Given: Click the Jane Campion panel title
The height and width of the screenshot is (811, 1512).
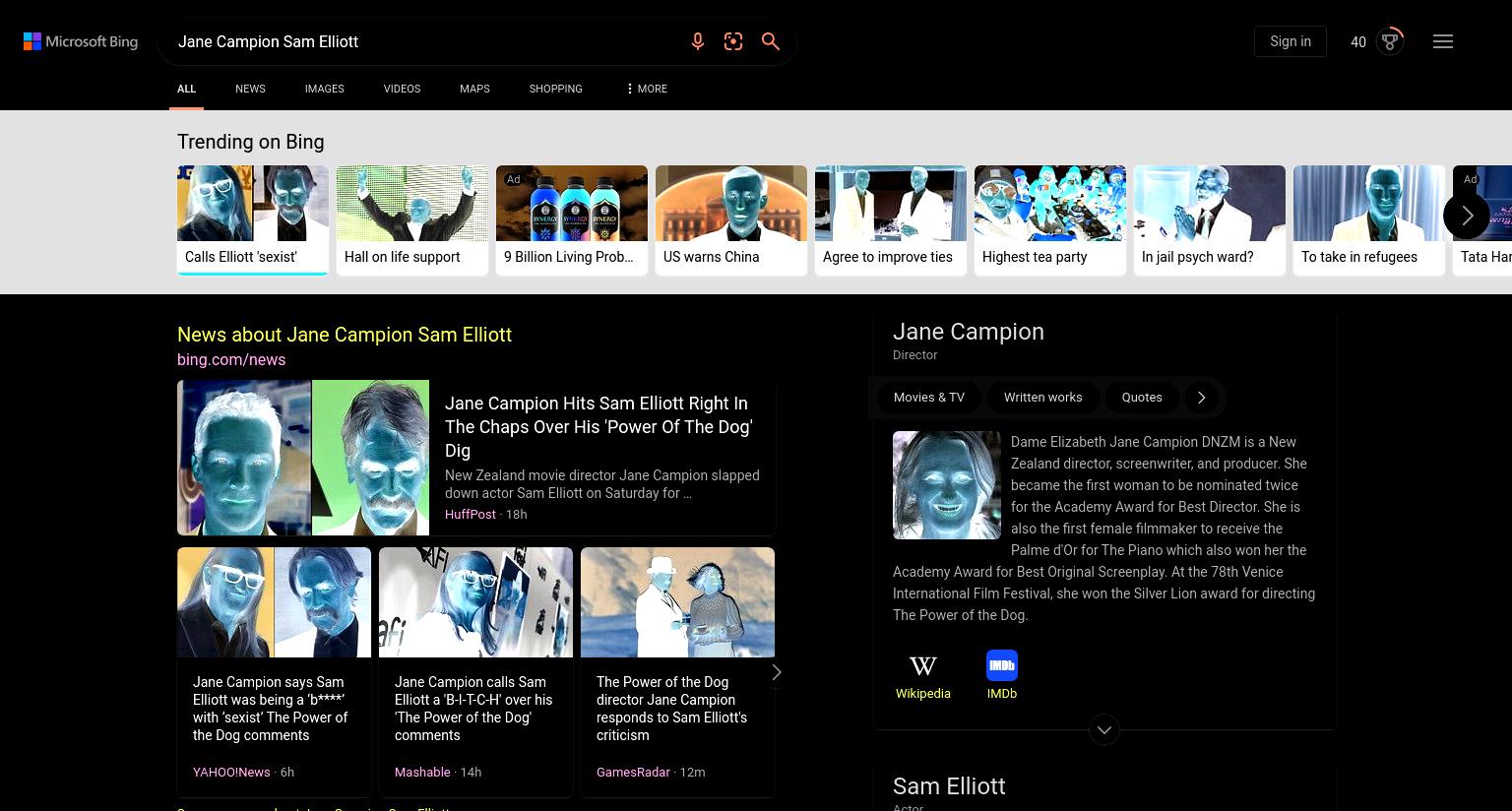Looking at the screenshot, I should (969, 332).
